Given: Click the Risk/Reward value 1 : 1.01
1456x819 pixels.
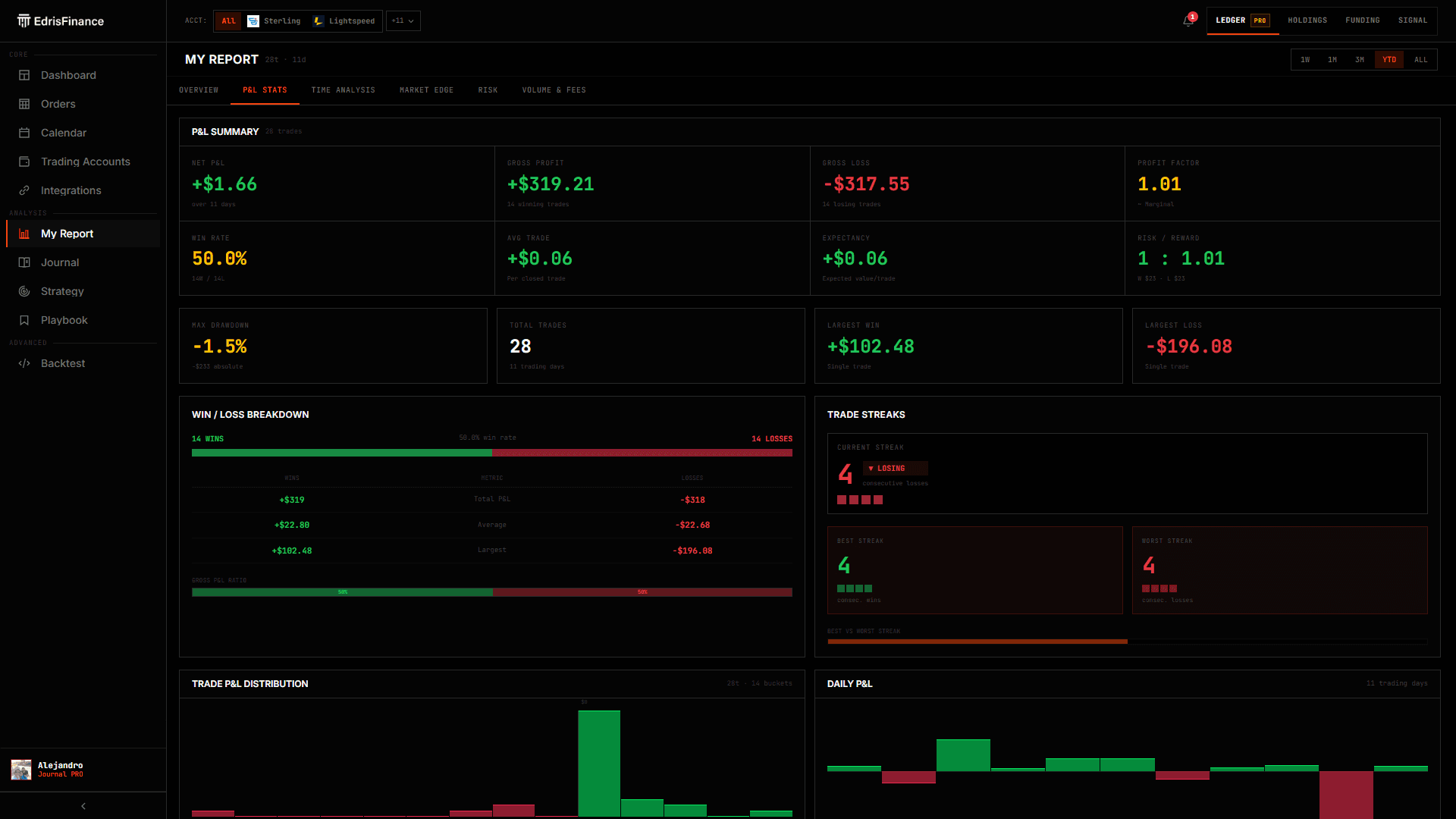Looking at the screenshot, I should tap(1181, 259).
